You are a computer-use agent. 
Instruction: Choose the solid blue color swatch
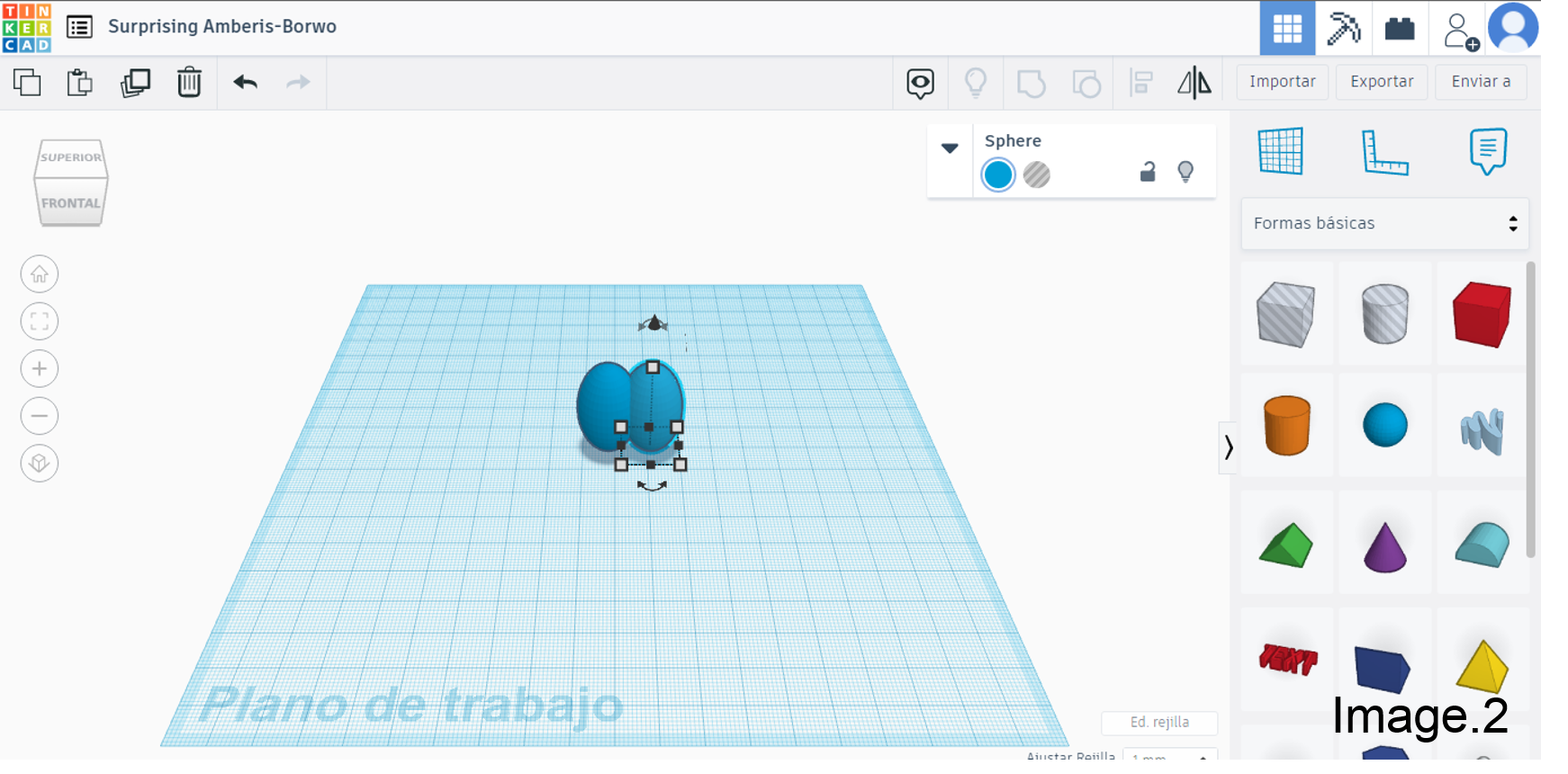coord(998,175)
